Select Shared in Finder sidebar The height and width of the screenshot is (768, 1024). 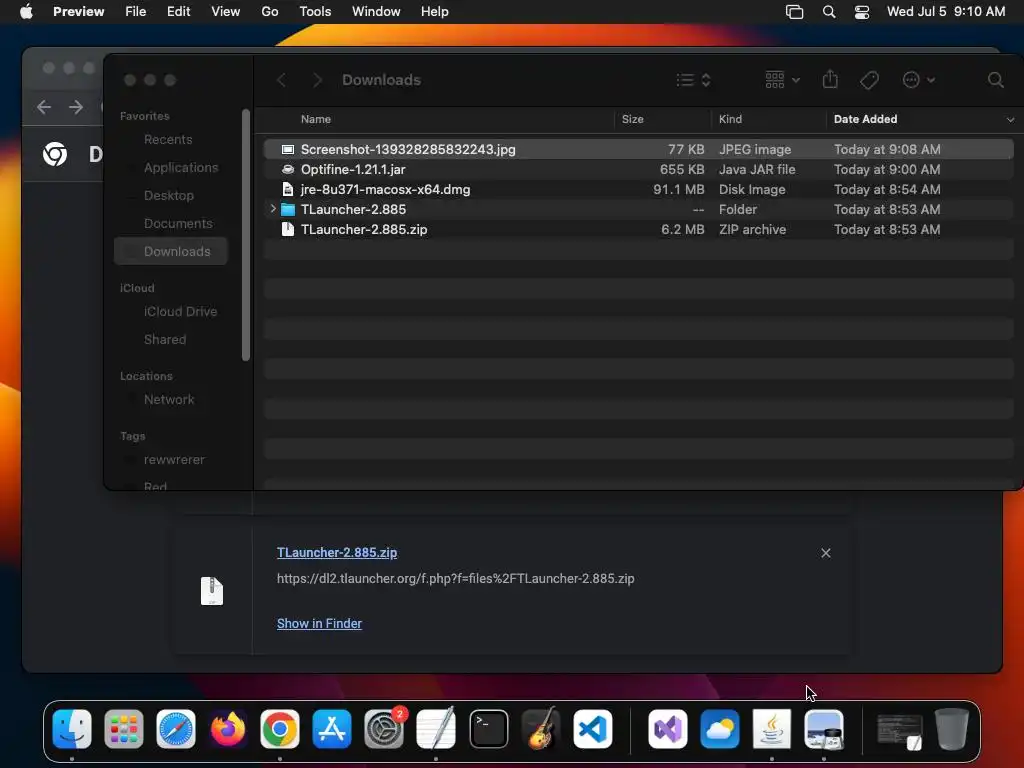coord(165,340)
